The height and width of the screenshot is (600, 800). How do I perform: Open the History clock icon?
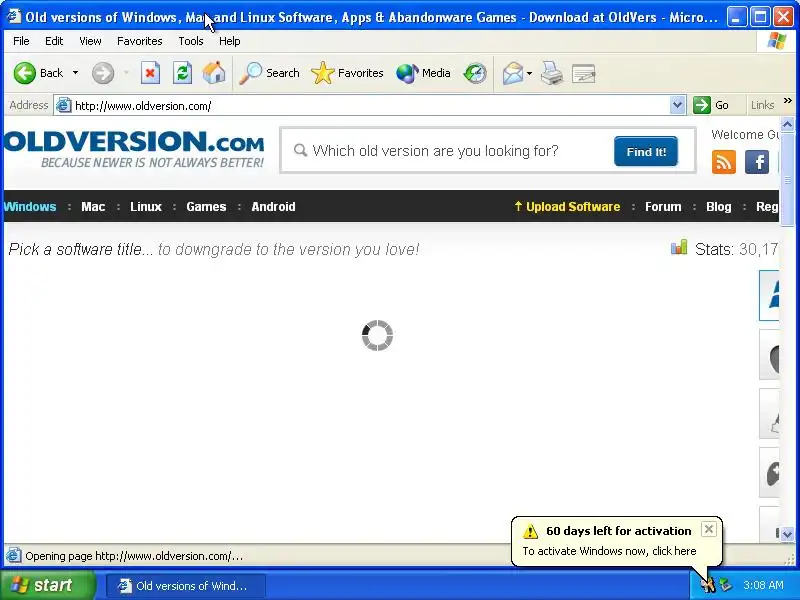pos(475,73)
